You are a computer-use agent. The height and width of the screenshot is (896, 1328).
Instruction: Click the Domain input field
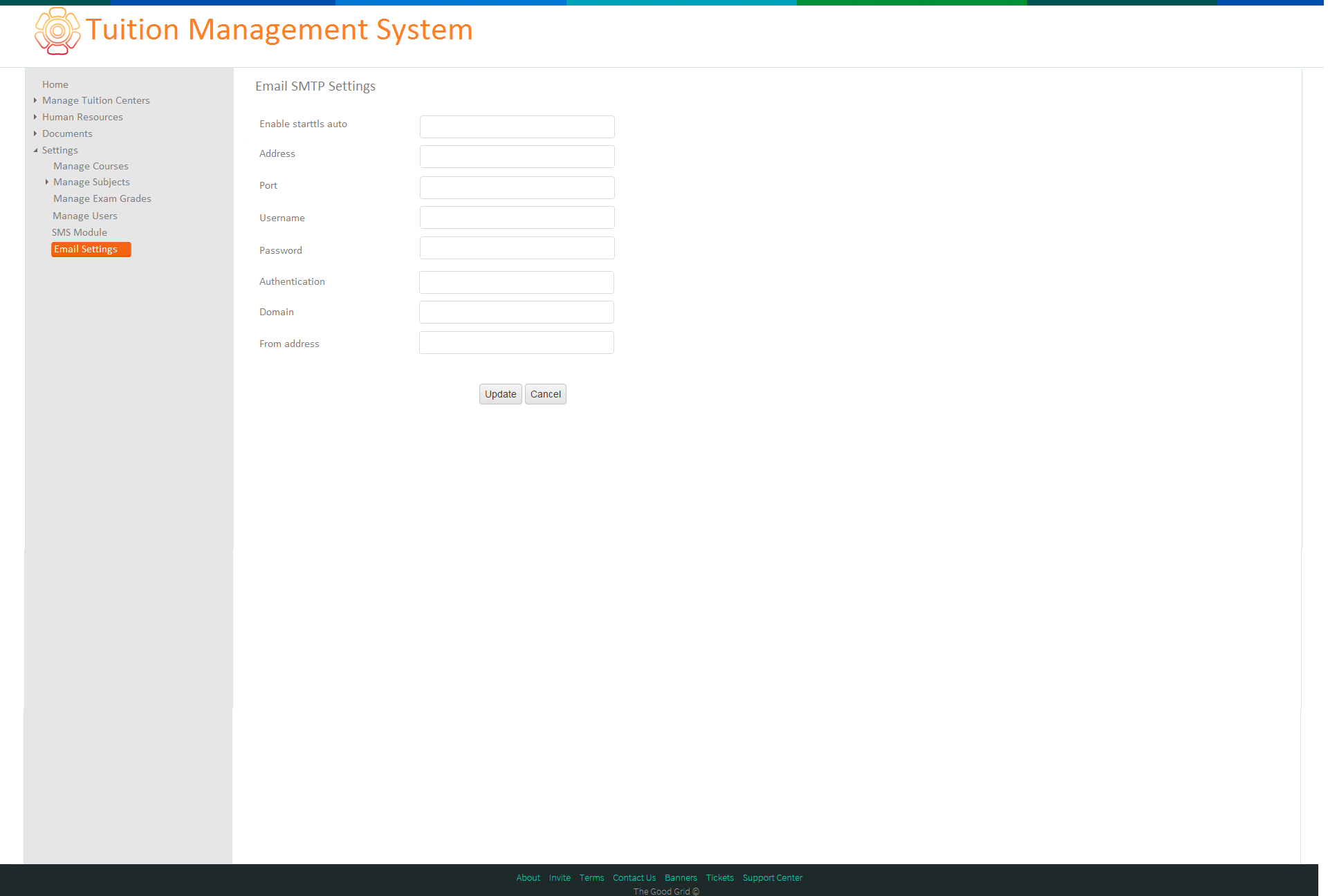point(516,312)
